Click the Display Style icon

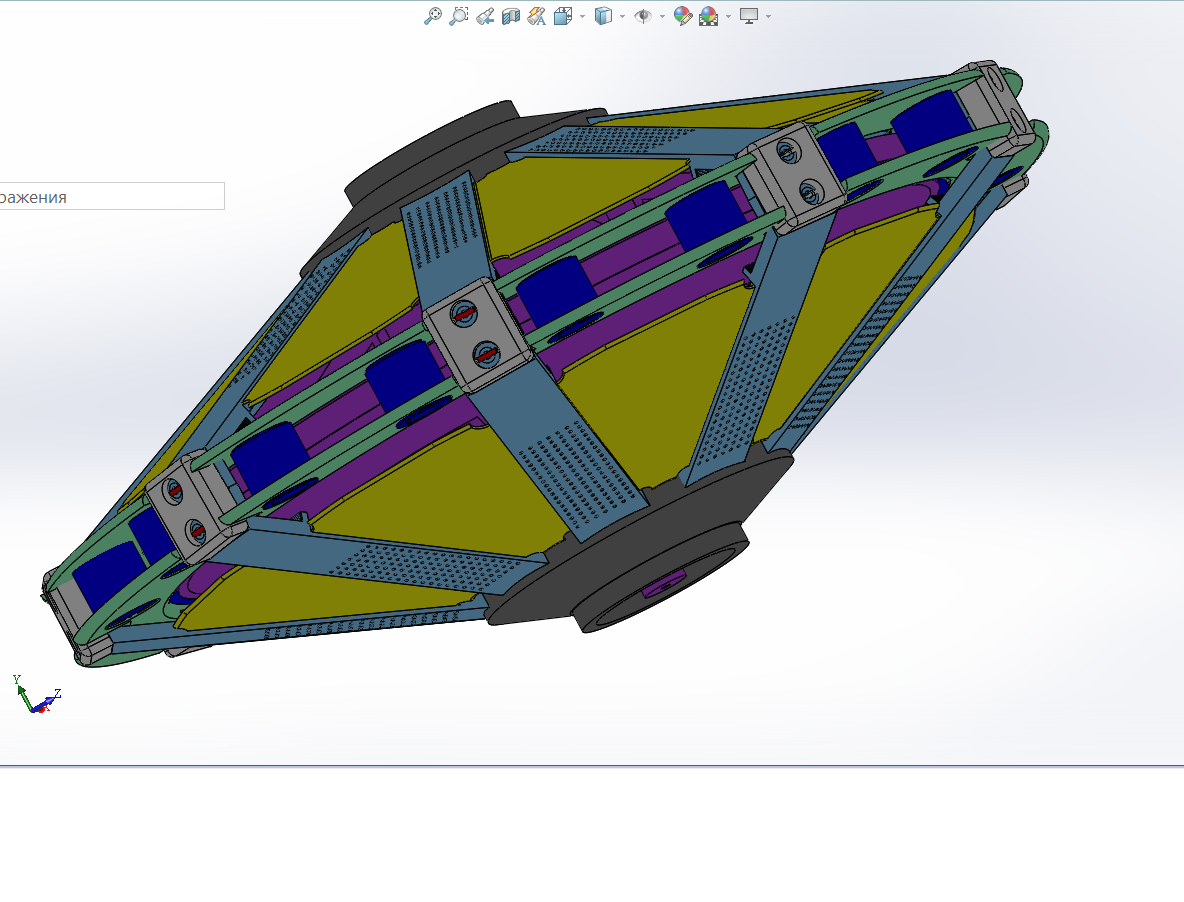point(603,16)
